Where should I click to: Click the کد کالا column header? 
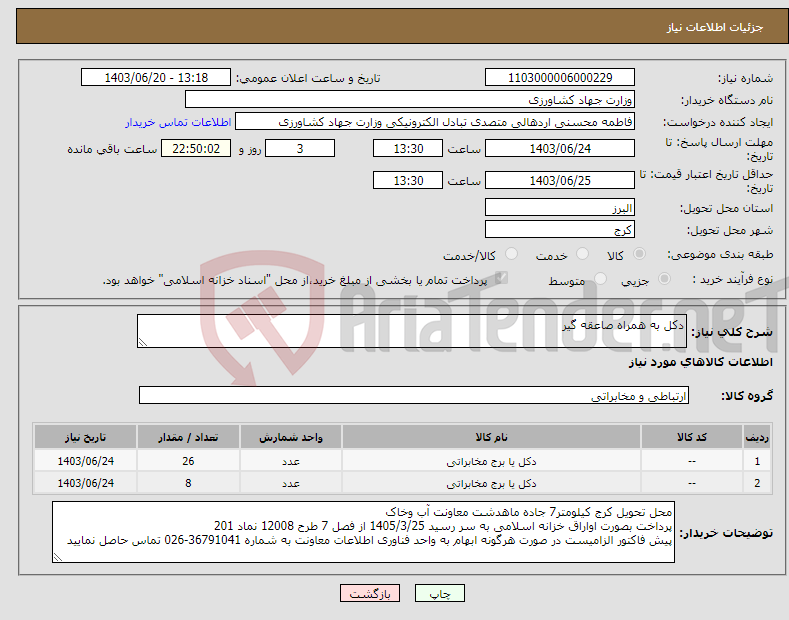tap(692, 437)
